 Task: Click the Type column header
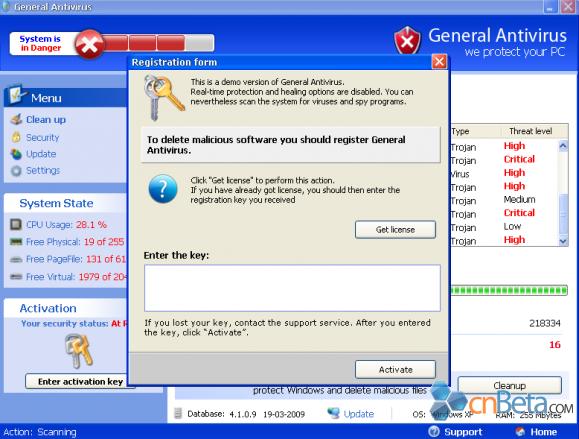coord(460,131)
